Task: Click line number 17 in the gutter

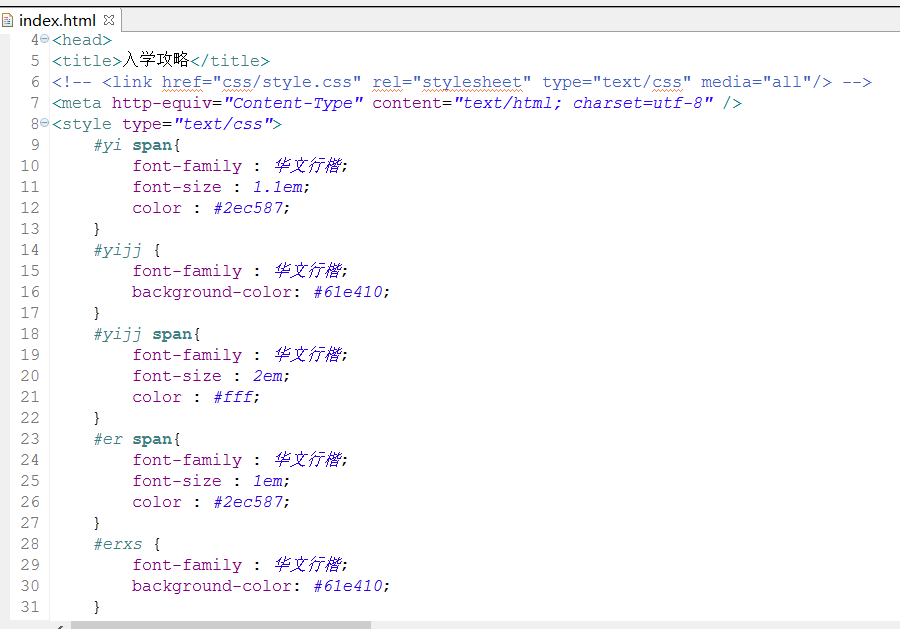Action: pyautogui.click(x=30, y=313)
